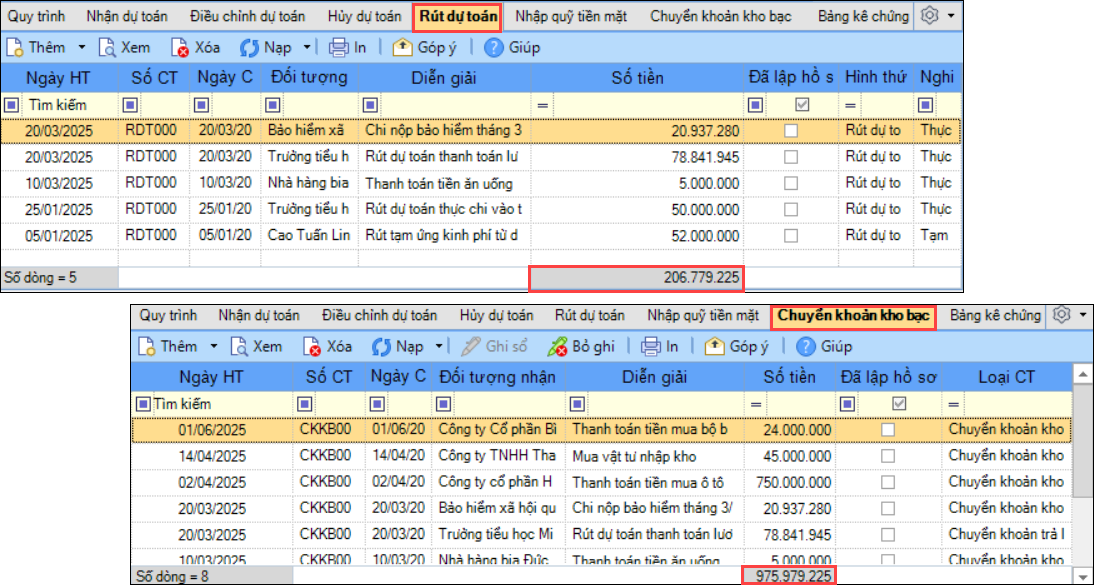Expand the Thêm dropdown arrow in the upper toolbar
Viewport: 1094px width, 585px height.
pos(82,47)
